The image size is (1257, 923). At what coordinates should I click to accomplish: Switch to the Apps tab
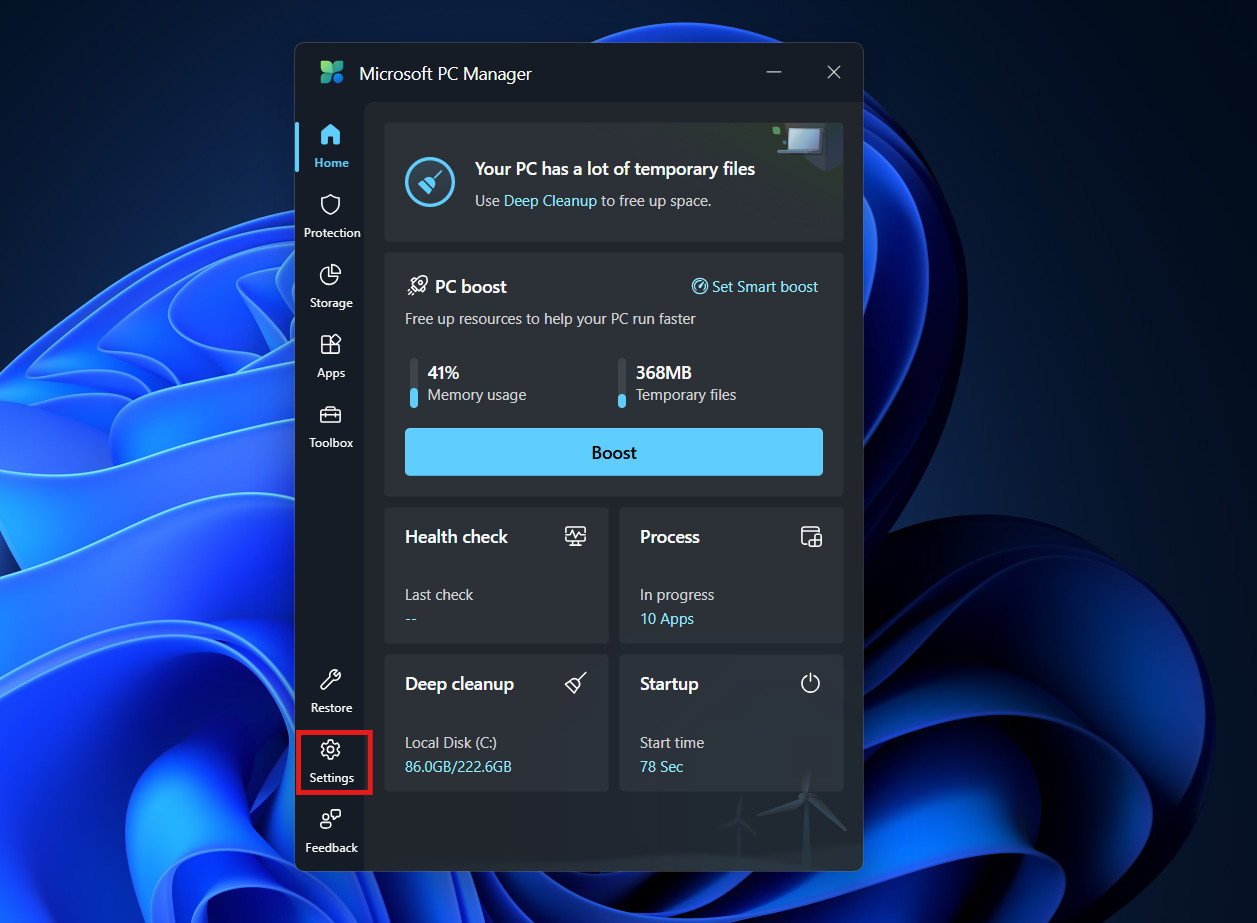click(331, 355)
